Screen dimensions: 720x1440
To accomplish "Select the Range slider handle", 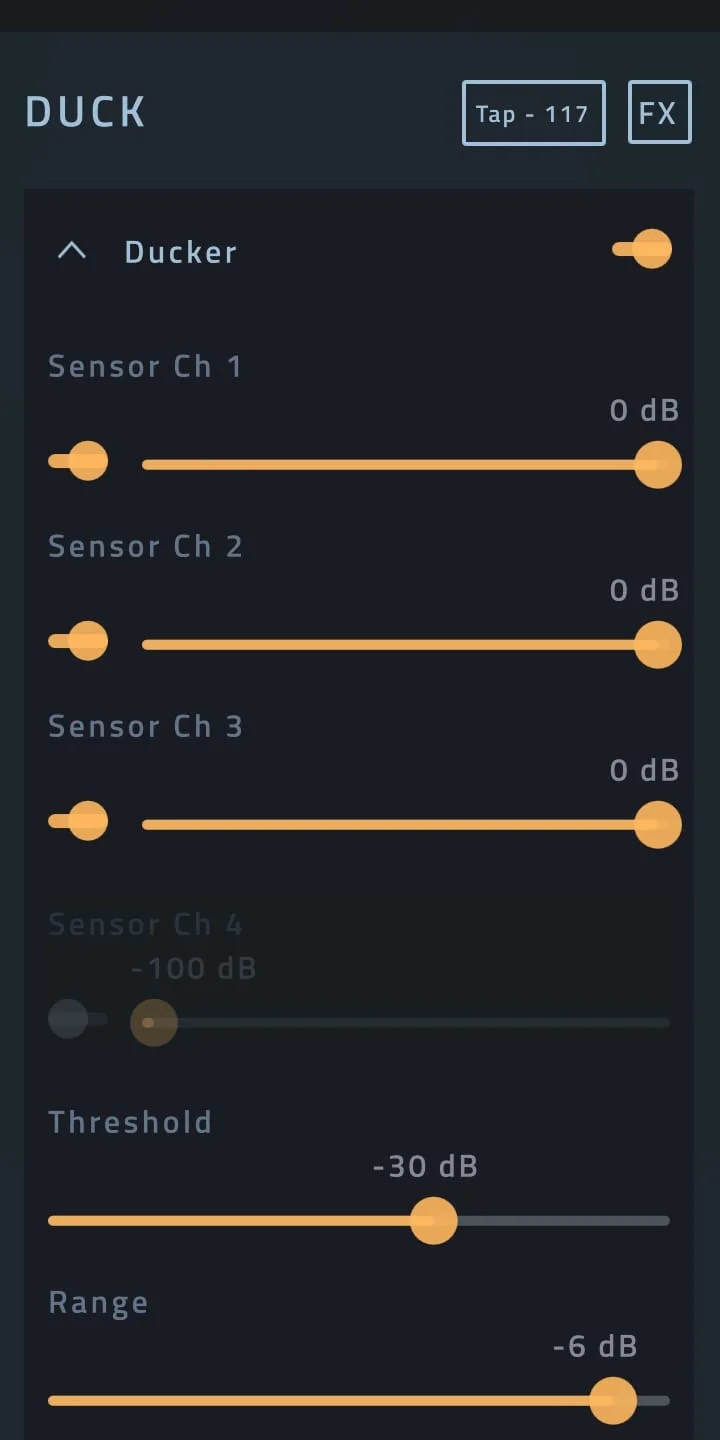I will (x=614, y=1401).
